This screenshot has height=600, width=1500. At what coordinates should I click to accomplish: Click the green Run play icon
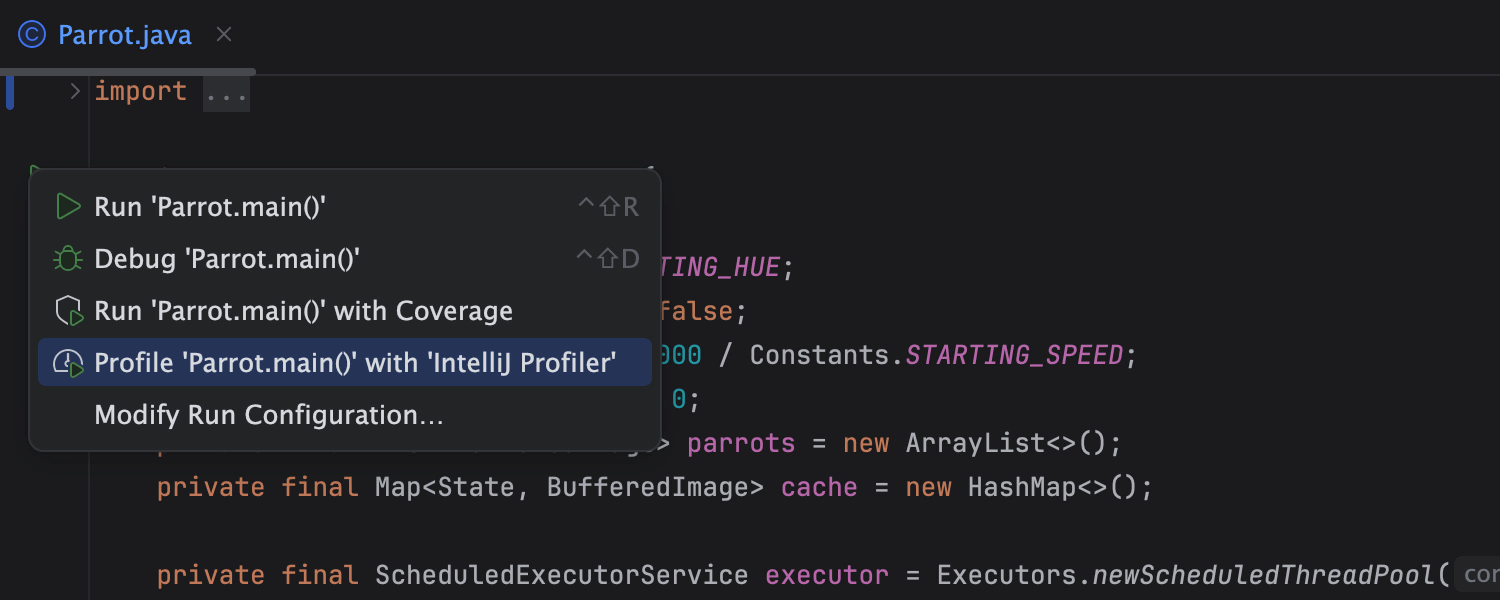coord(68,206)
